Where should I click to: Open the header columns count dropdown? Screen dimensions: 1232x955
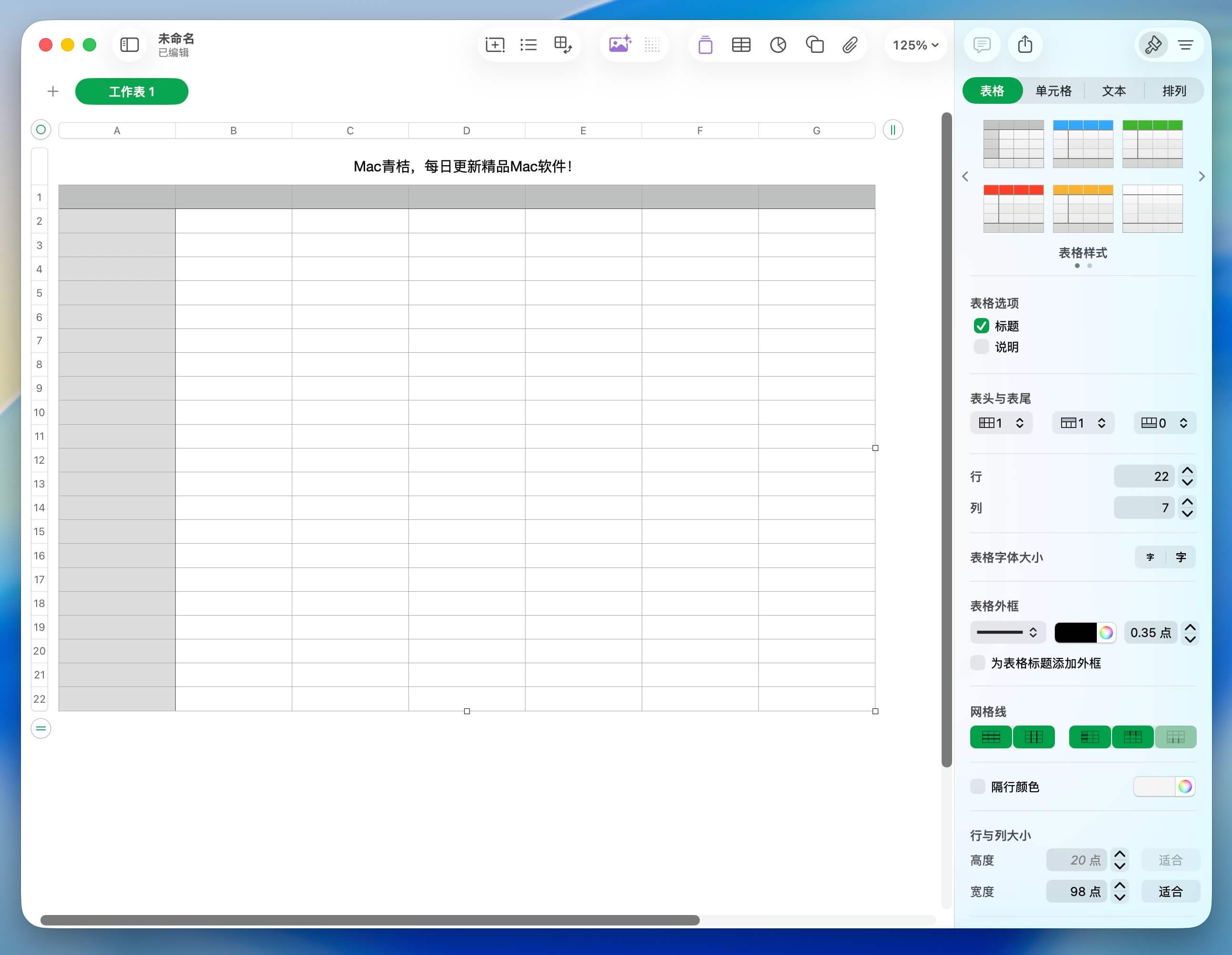1001,423
